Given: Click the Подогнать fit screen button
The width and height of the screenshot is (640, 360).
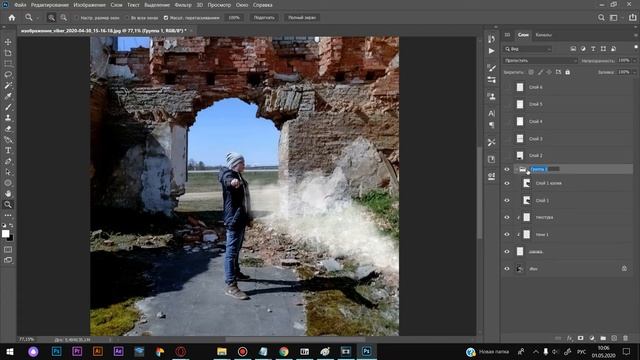Looking at the screenshot, I should click(x=264, y=18).
